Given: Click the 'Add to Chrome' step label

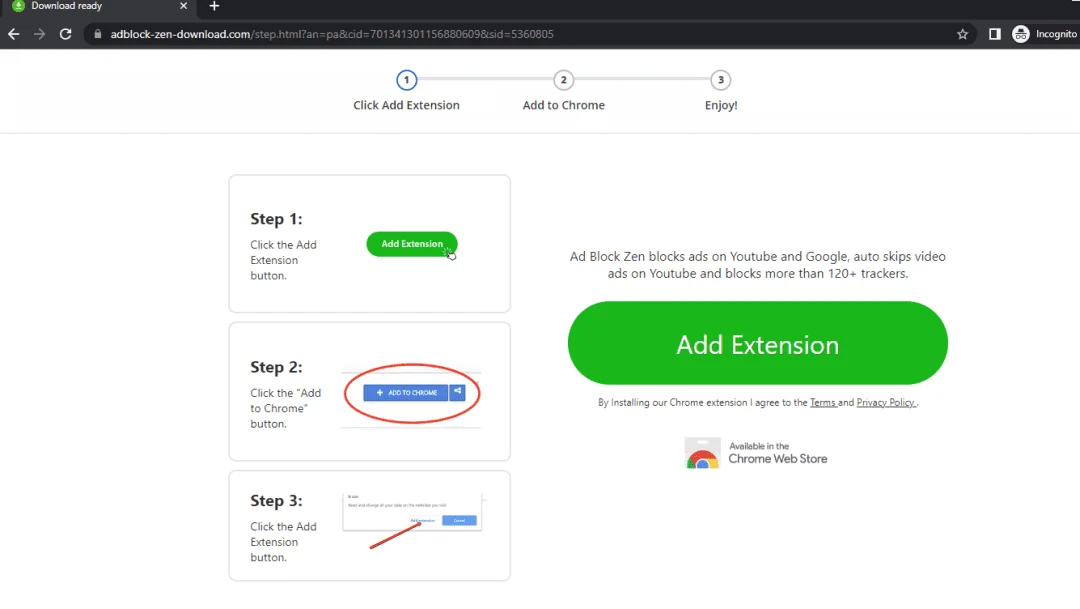Looking at the screenshot, I should coord(563,105).
